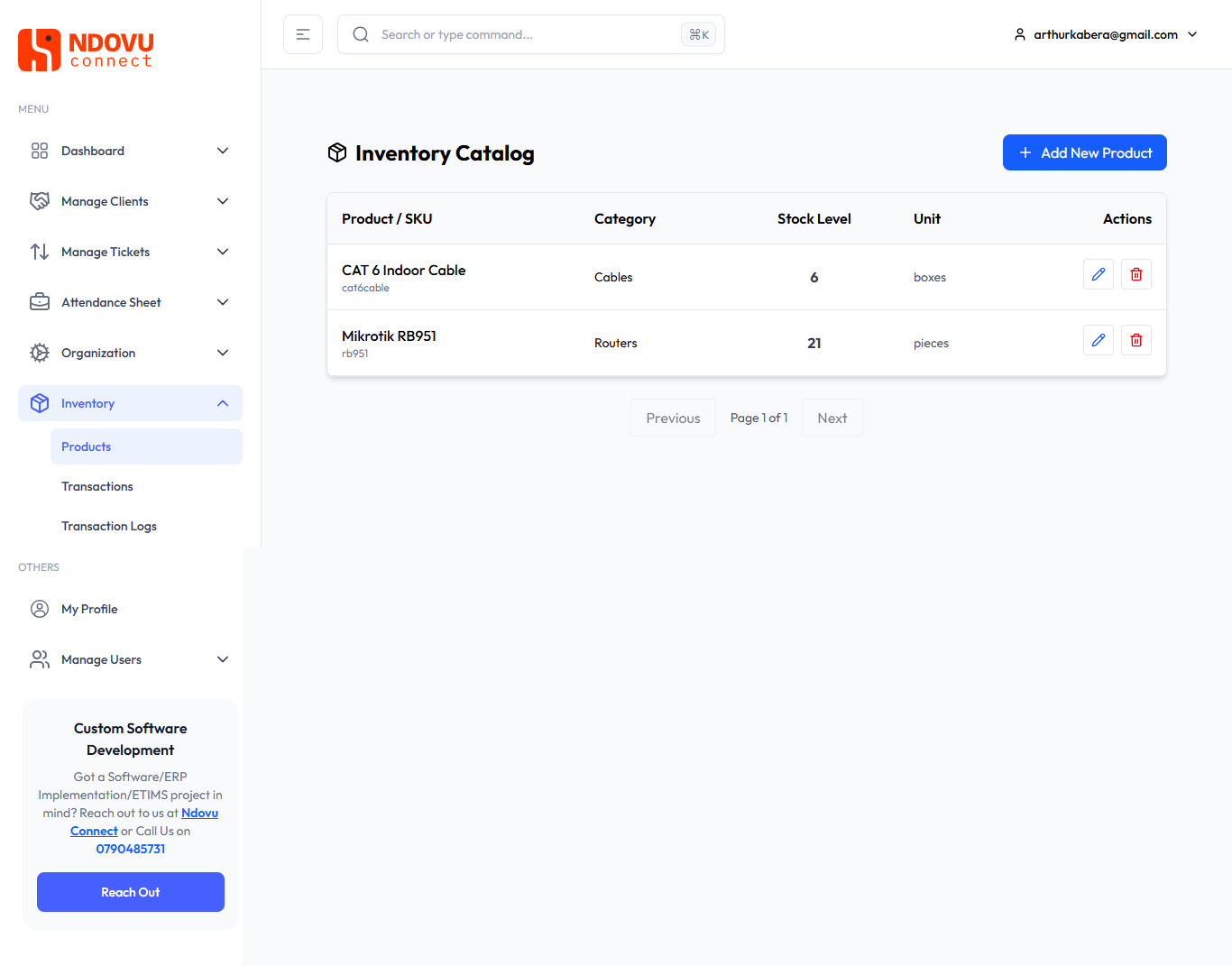Viewport: 1232px width, 966px height.
Task: Expand the Manage Tickets section
Action: (x=223, y=252)
